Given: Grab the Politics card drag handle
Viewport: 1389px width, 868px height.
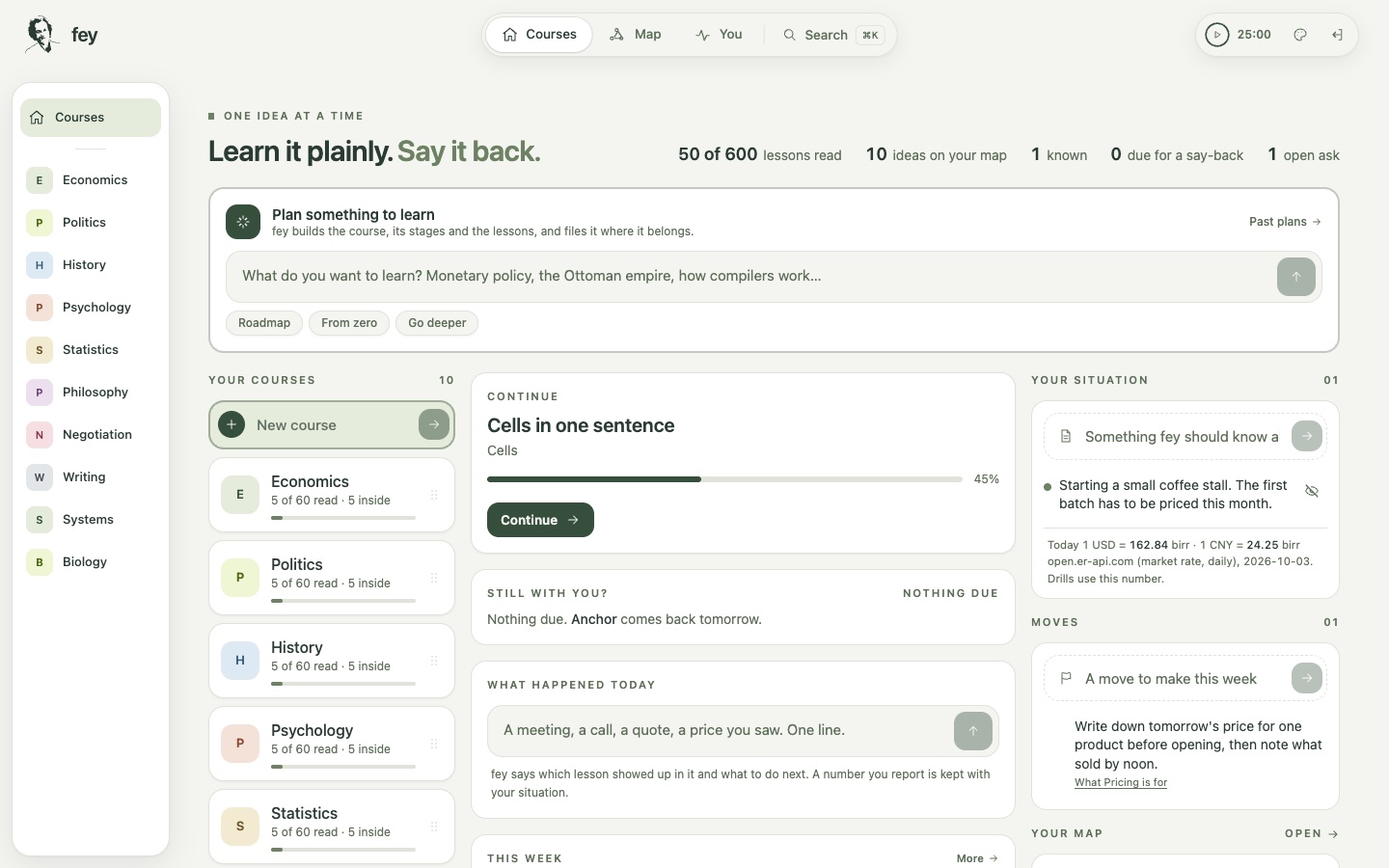Looking at the screenshot, I should pos(434,578).
